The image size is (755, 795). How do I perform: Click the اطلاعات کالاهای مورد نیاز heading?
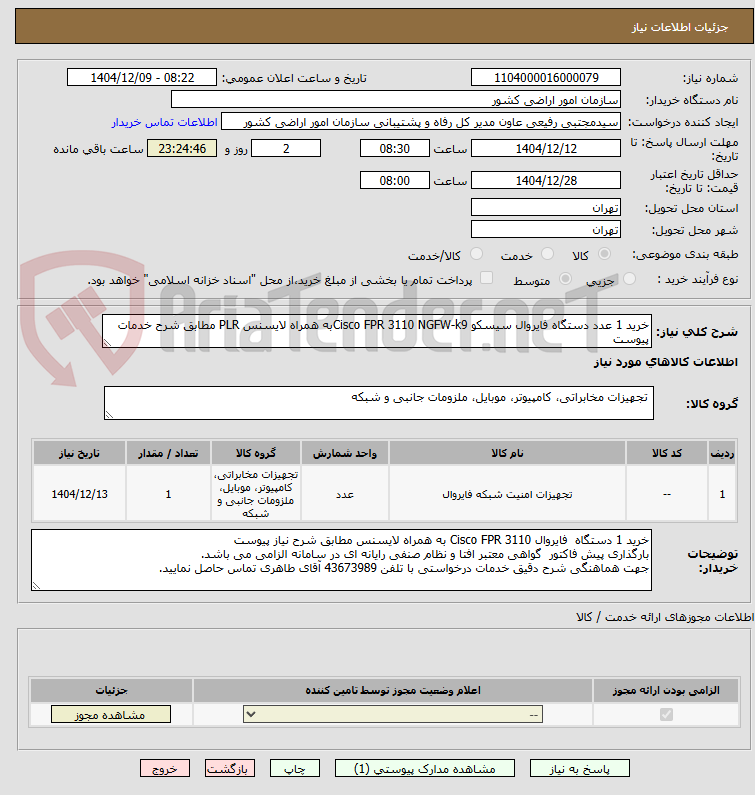tap(666, 362)
